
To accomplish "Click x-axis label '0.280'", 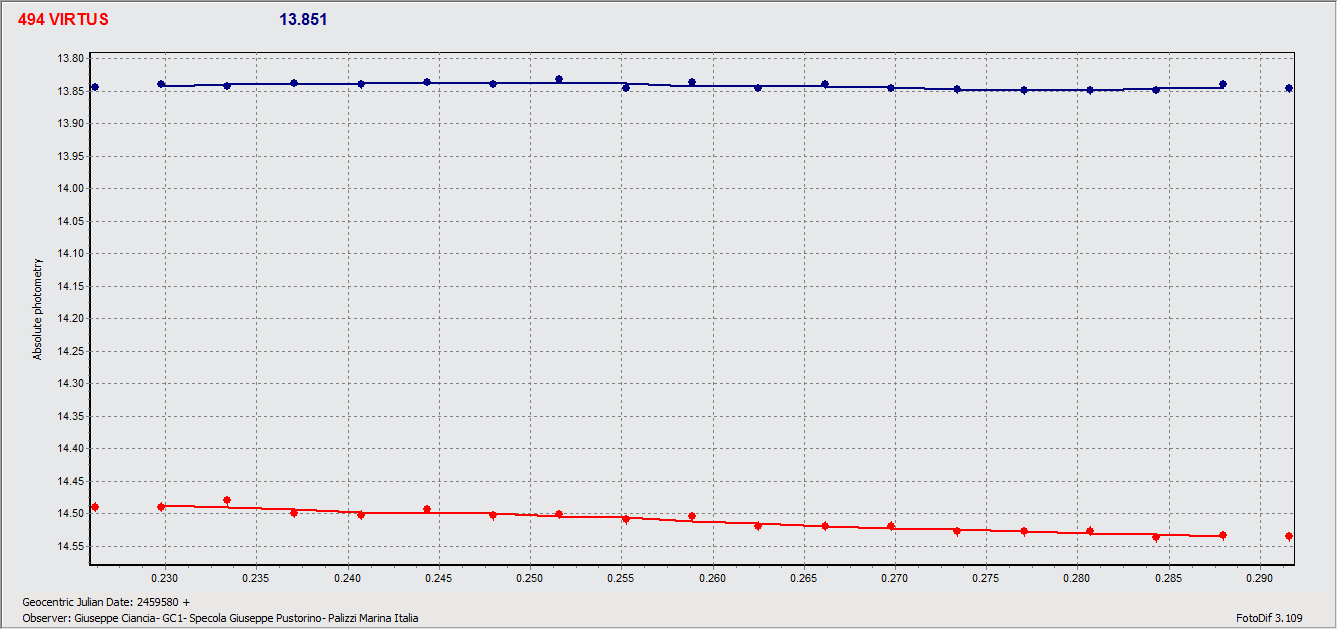I will (1077, 578).
